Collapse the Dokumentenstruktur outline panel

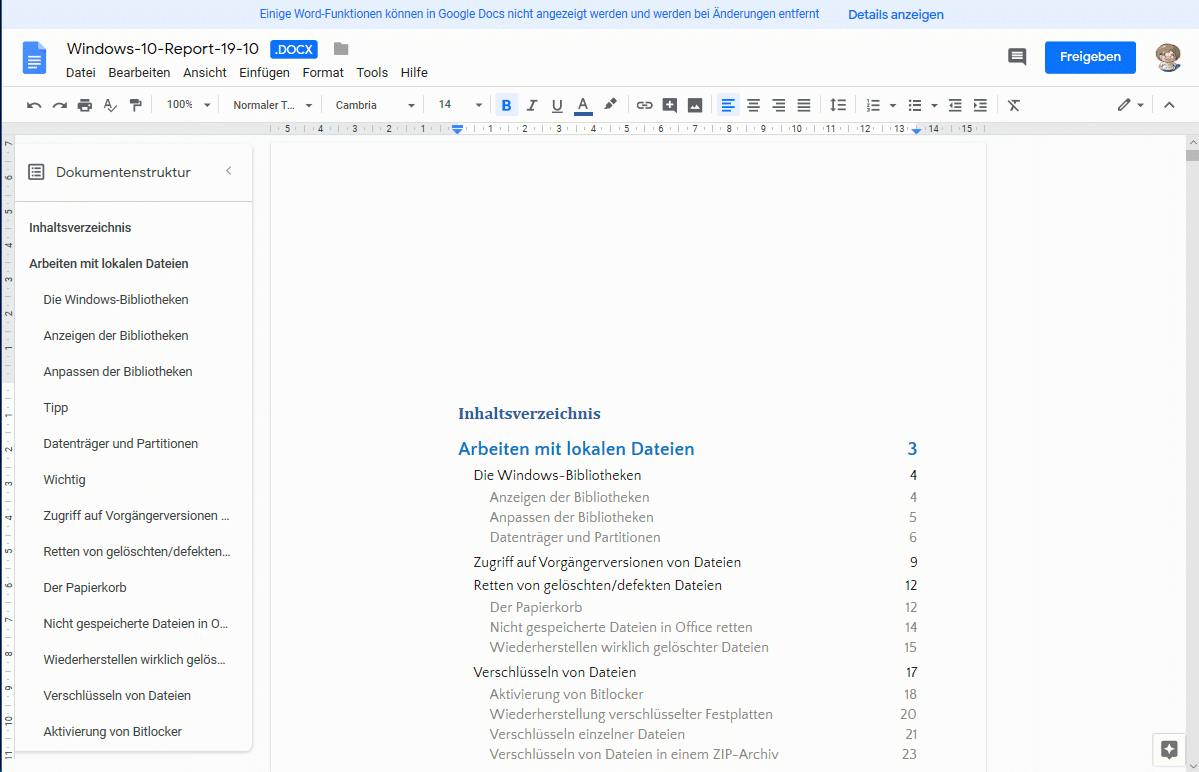point(229,171)
